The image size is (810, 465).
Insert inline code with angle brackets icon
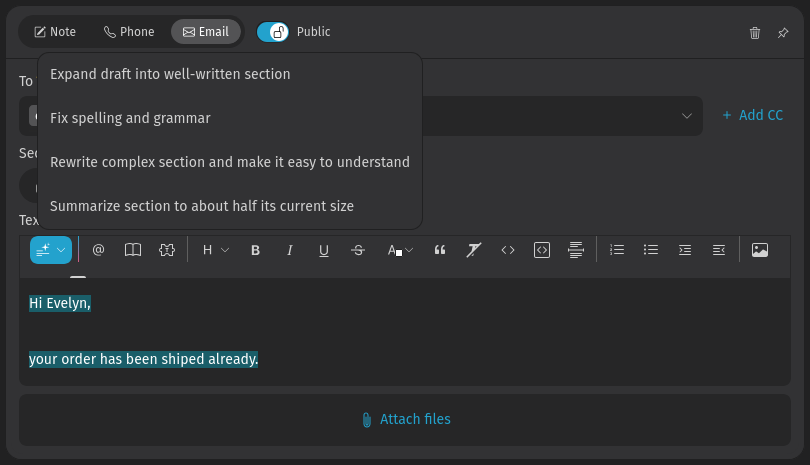point(508,250)
